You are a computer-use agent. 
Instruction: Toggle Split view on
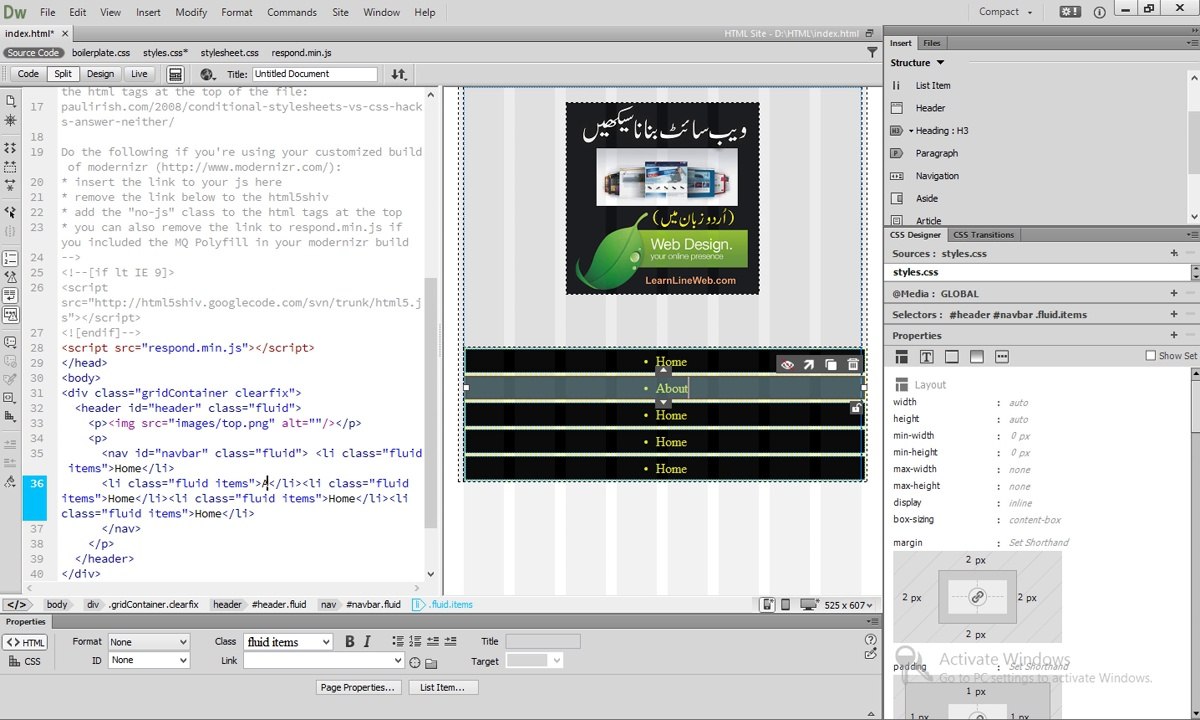(63, 74)
